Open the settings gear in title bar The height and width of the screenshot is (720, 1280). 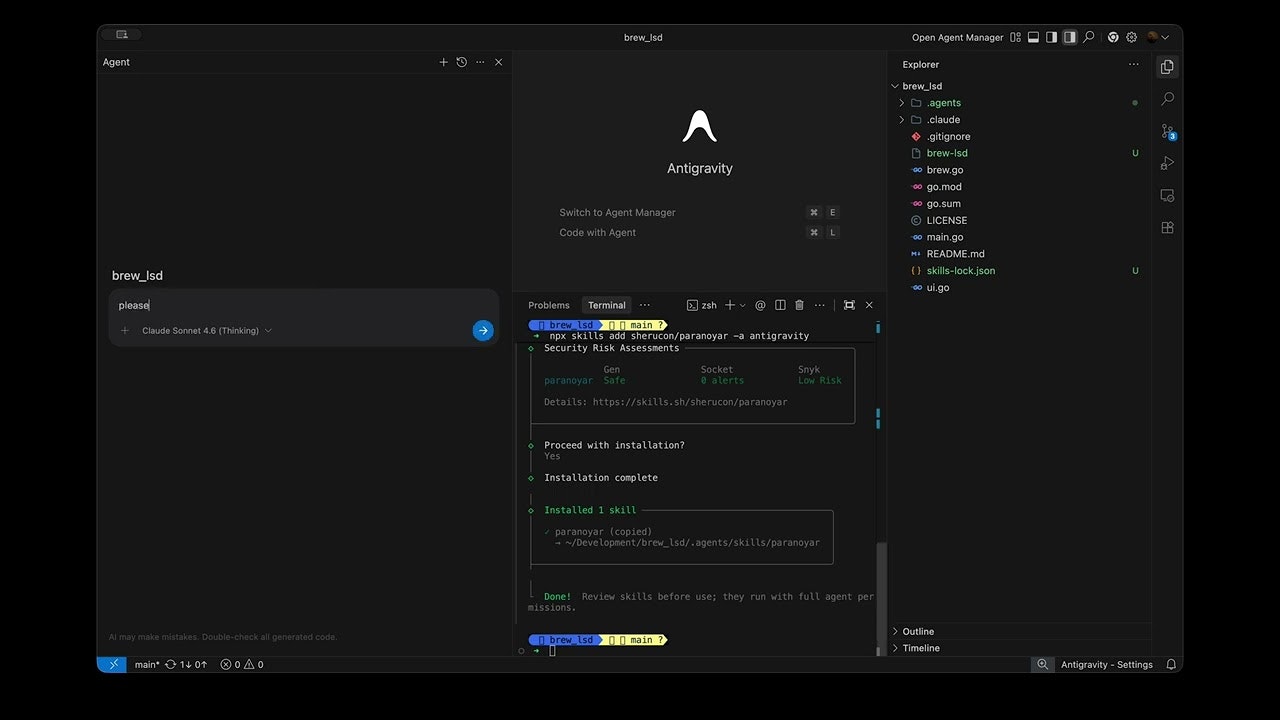point(1132,37)
